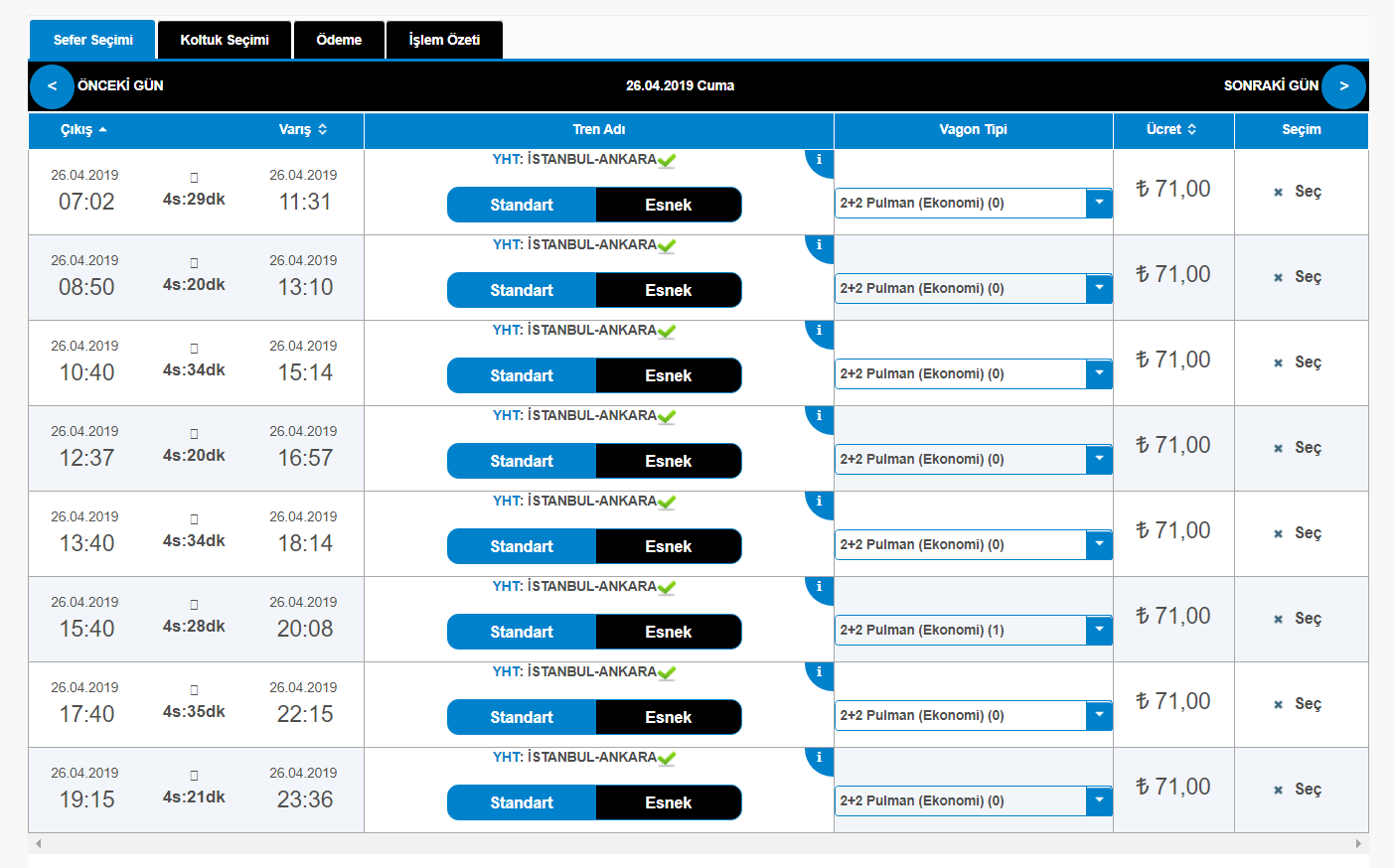Click the horizontal scrollbar at the bottom
Image resolution: width=1395 pixels, height=868 pixels.
697,843
